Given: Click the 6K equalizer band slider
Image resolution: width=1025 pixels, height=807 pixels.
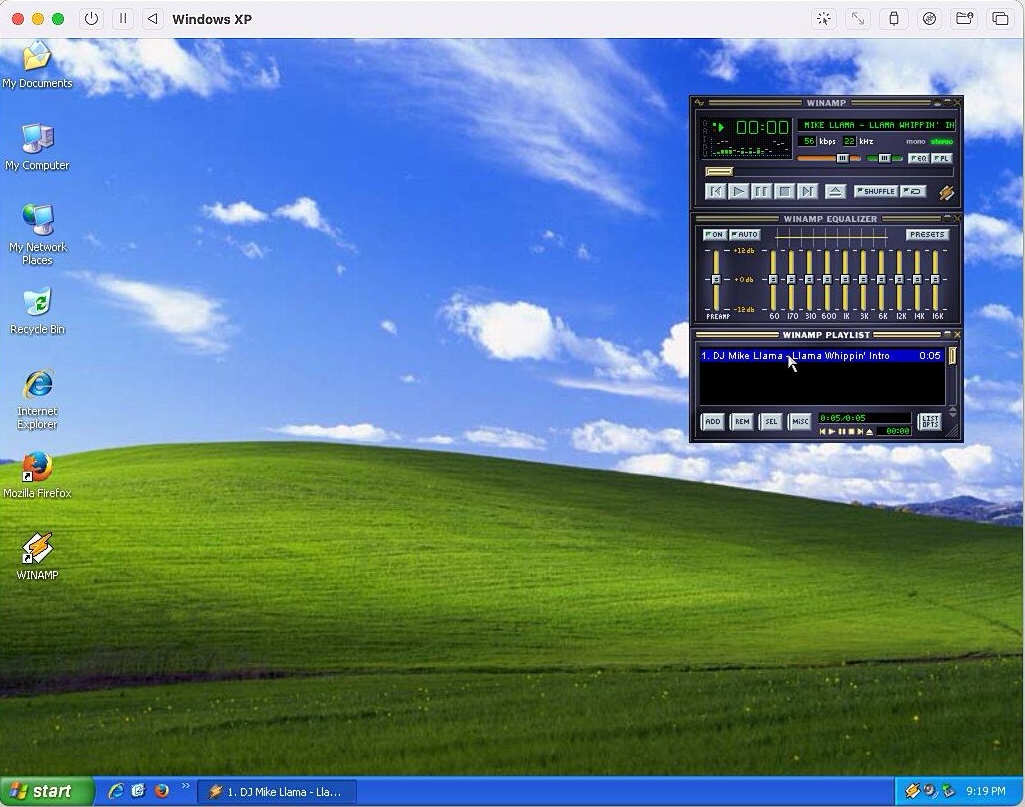Looking at the screenshot, I should coord(881,280).
